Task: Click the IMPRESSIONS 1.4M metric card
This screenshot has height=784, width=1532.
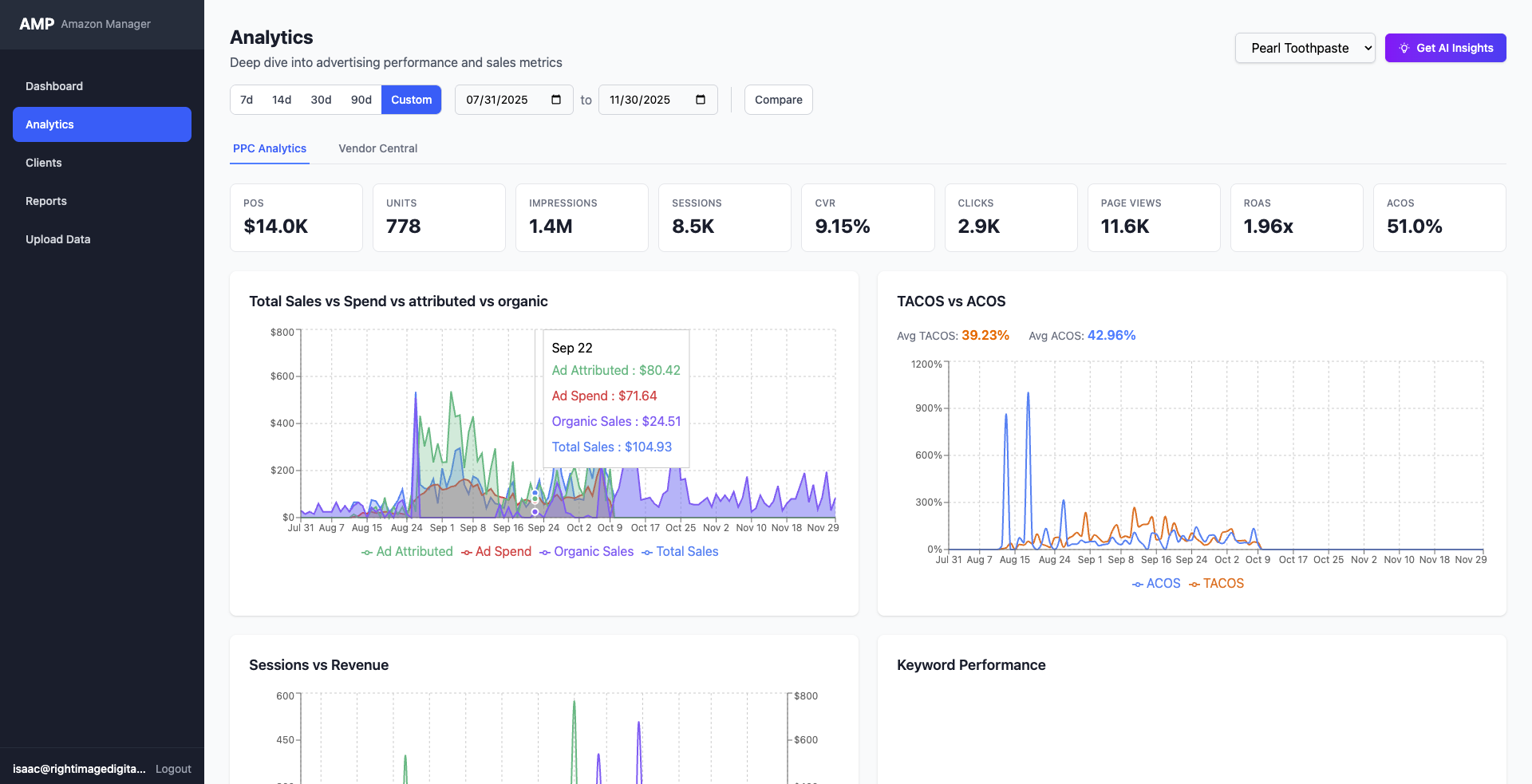Action: coord(582,218)
